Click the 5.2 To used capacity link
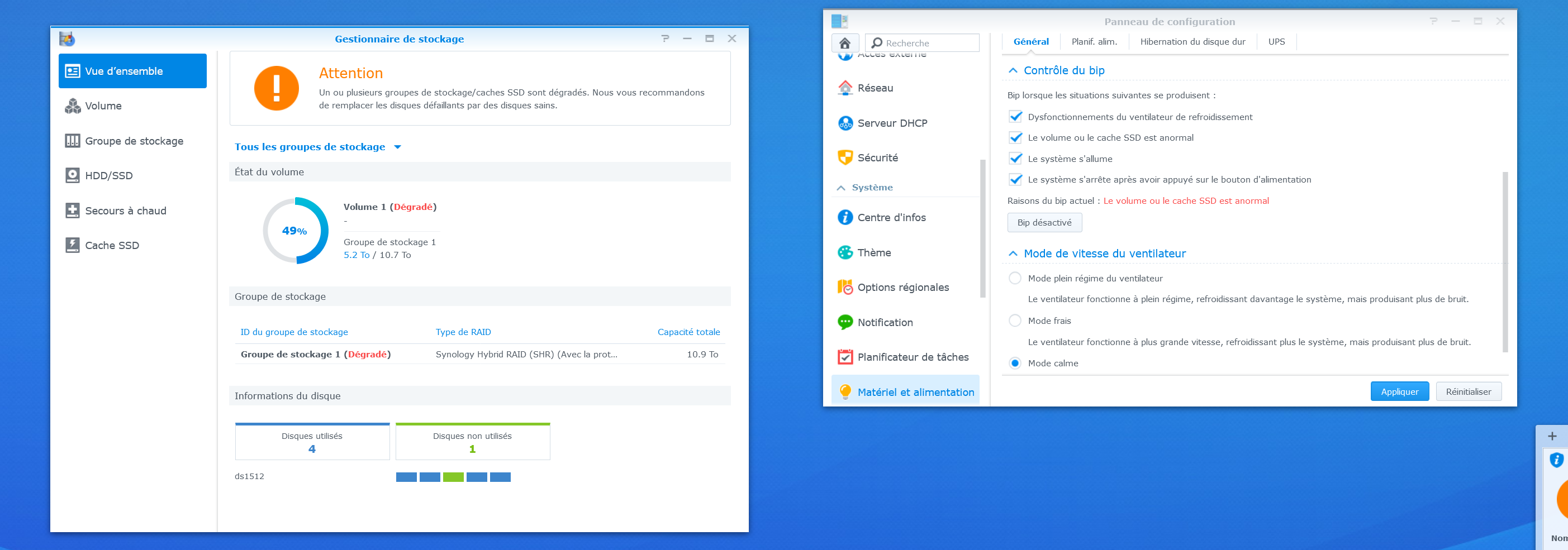 pyautogui.click(x=356, y=255)
